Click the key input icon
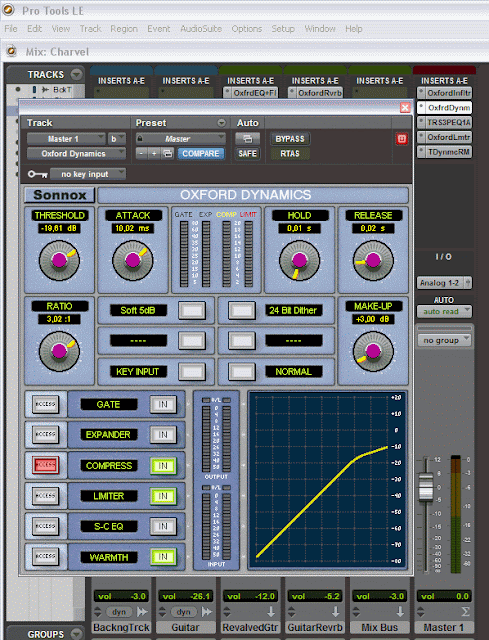This screenshot has height=640, width=489. (x=38, y=174)
